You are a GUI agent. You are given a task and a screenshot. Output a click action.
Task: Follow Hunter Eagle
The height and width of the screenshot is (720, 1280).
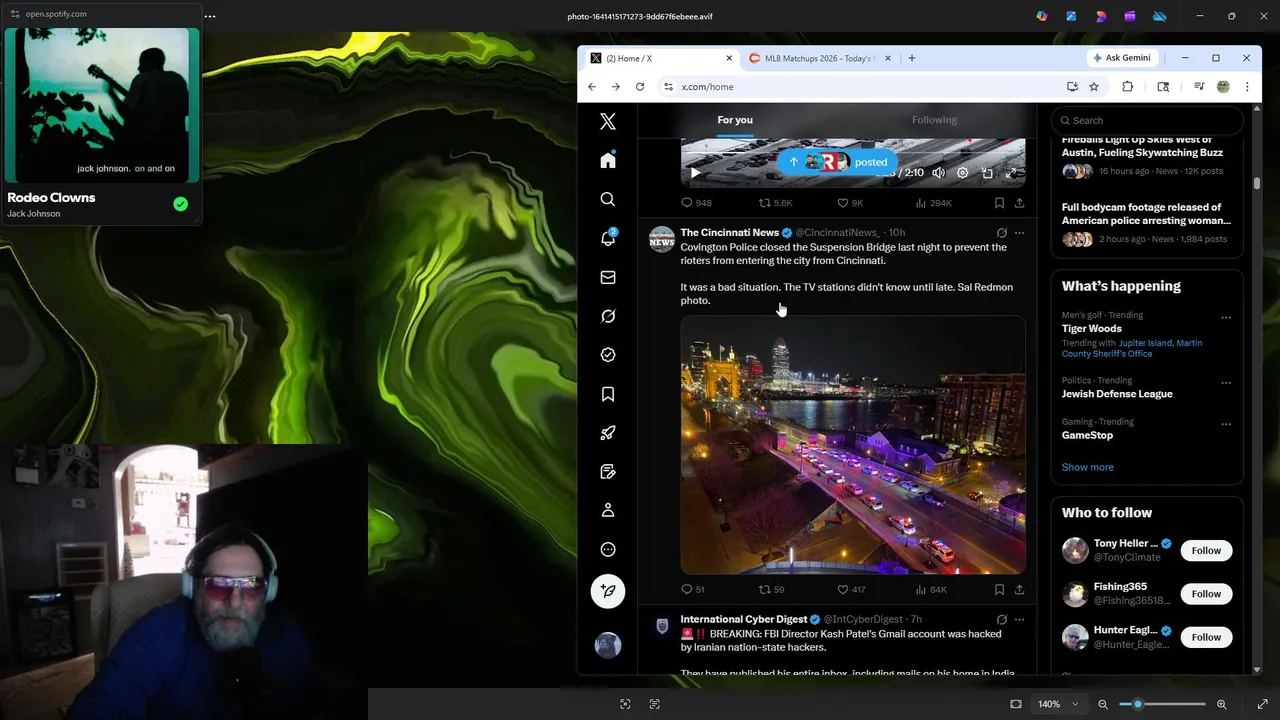click(x=1206, y=637)
